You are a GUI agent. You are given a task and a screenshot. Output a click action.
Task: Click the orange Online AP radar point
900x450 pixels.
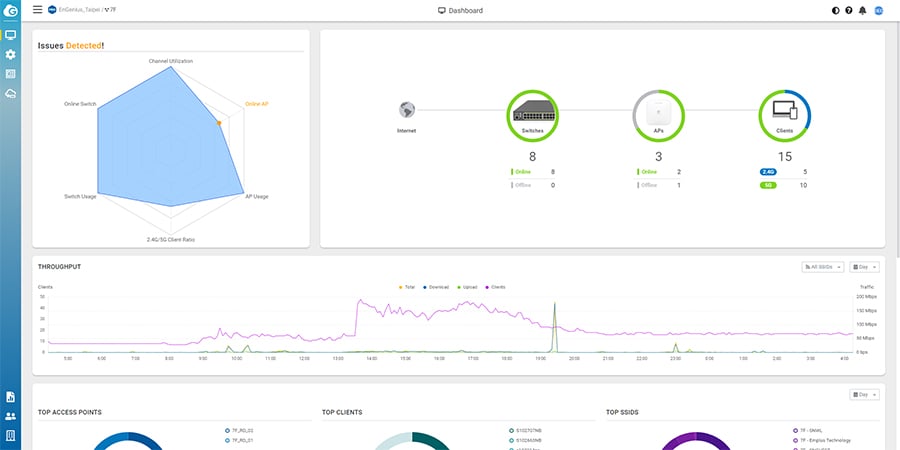219,123
